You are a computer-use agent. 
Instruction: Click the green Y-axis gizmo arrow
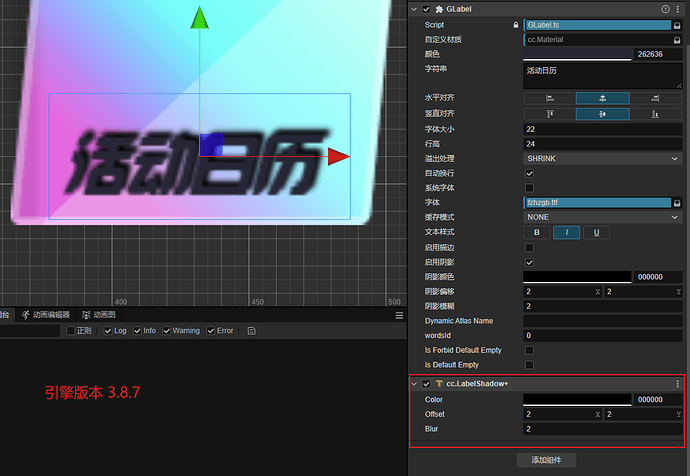[x=200, y=18]
